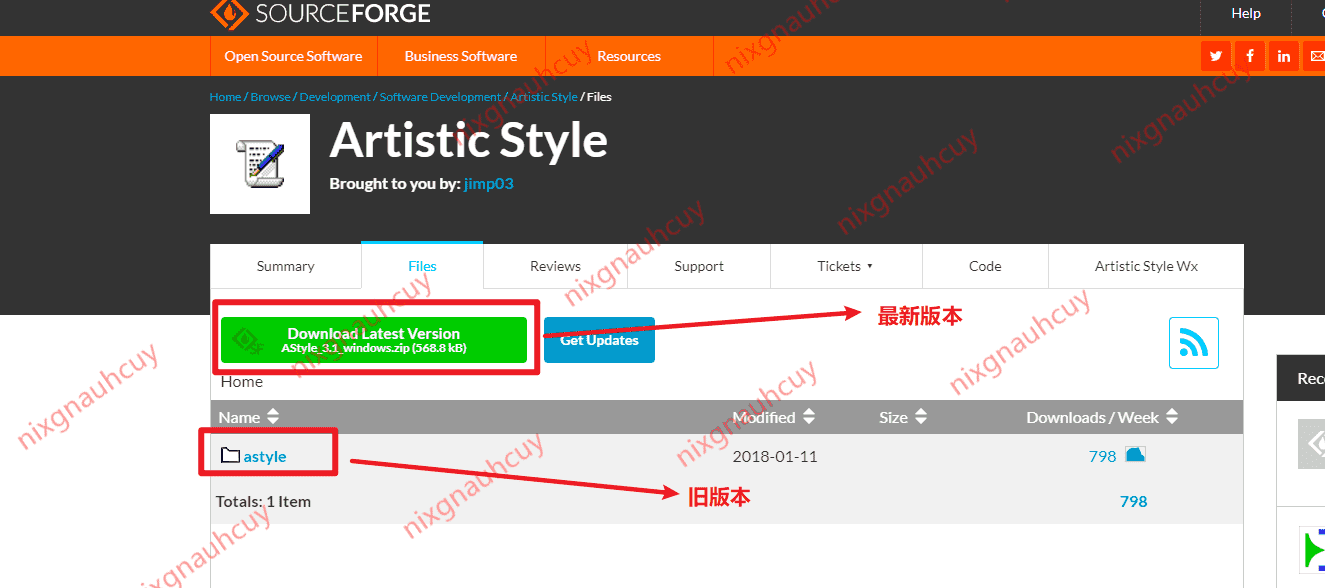Image resolution: width=1325 pixels, height=588 pixels.
Task: Go to Development breadcrumb link
Action: (335, 97)
